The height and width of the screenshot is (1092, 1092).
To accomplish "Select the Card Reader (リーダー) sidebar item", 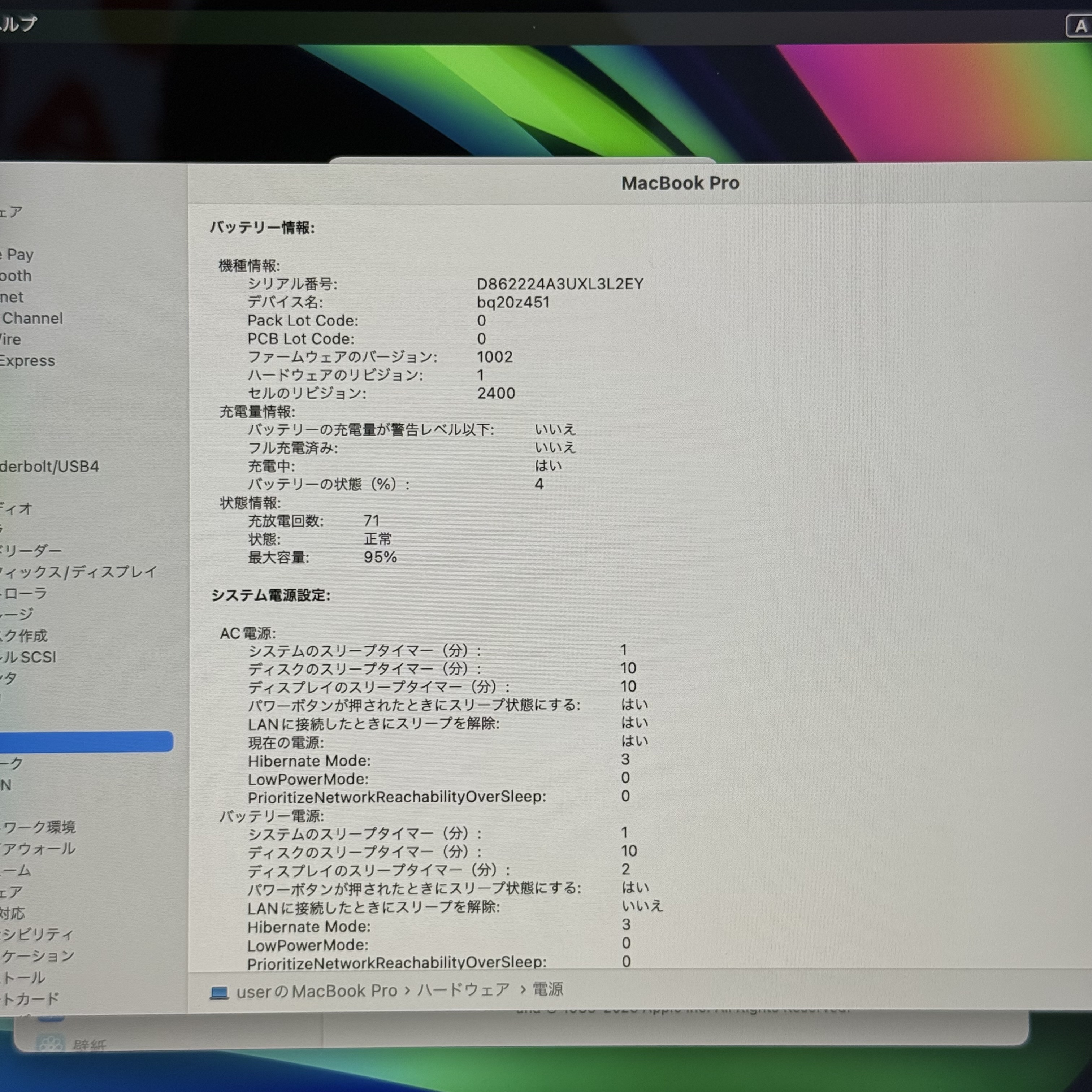I will tap(32, 551).
